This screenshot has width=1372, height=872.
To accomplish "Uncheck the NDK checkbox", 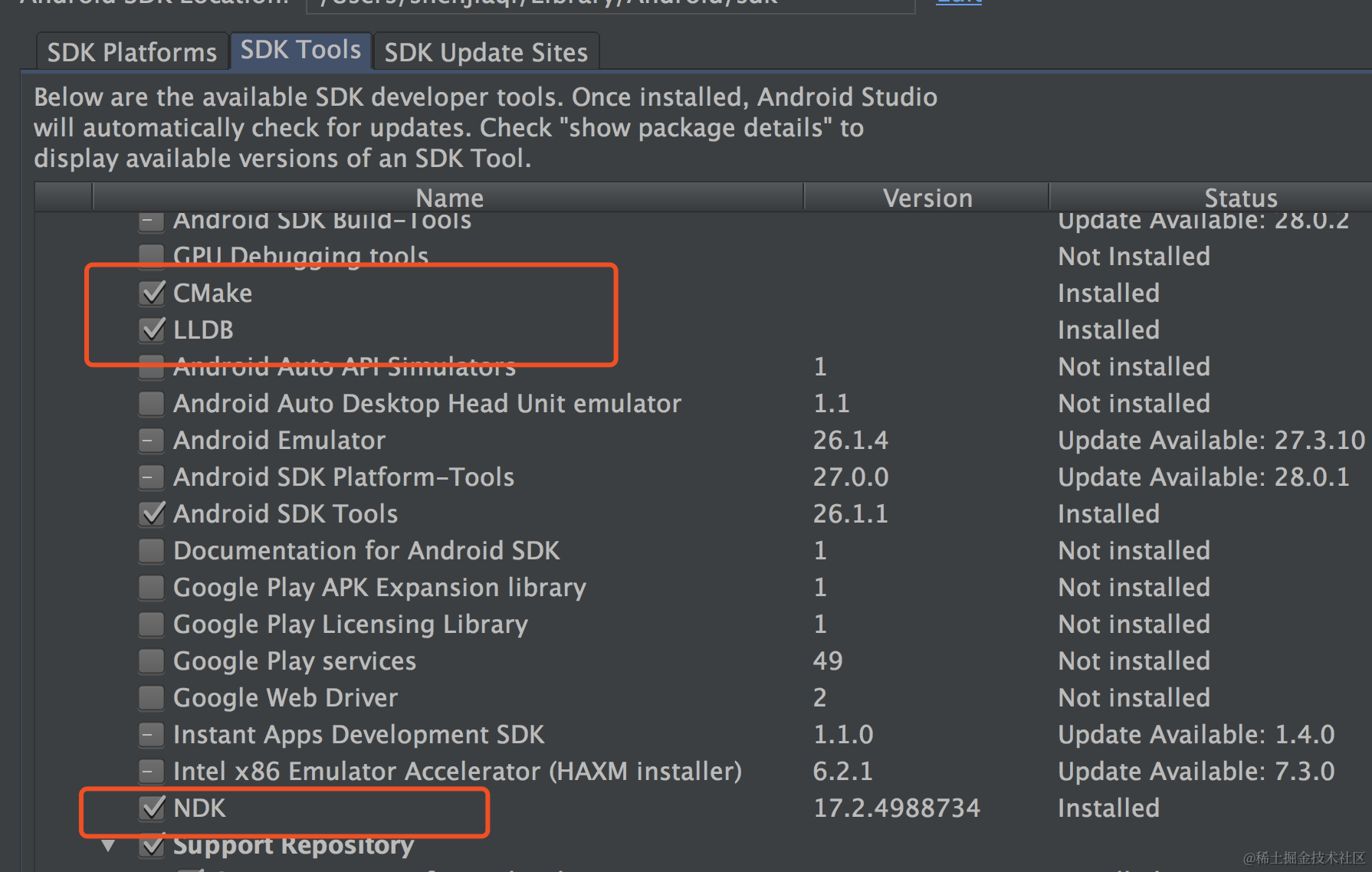I will [152, 808].
